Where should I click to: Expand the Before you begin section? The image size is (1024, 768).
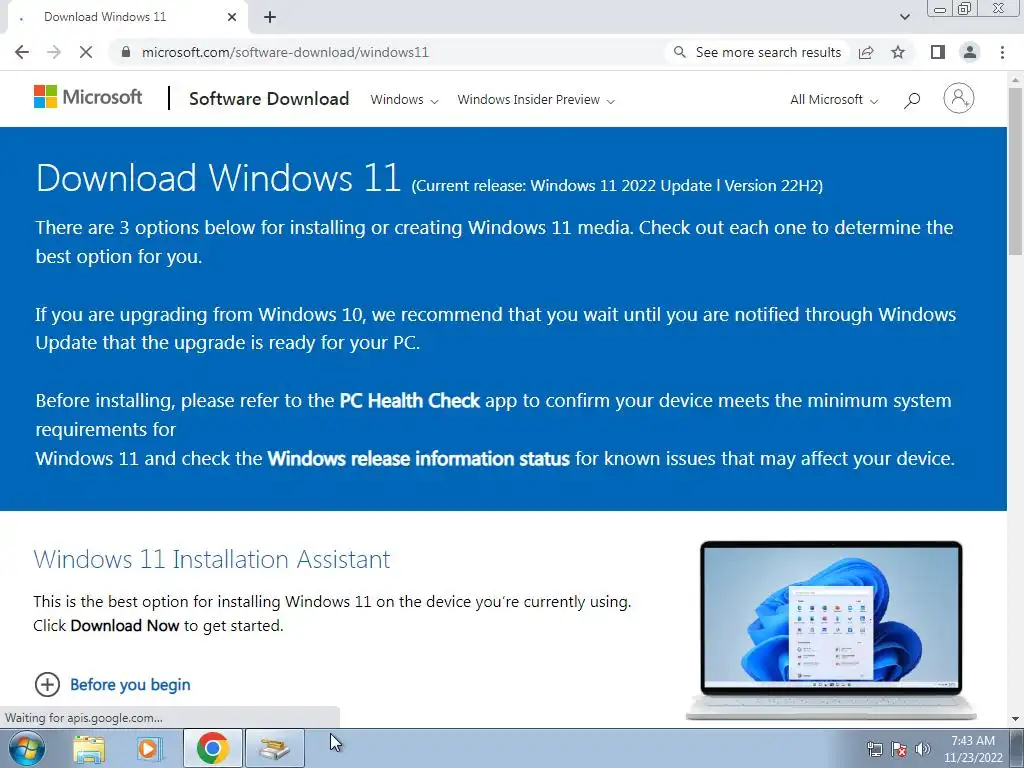click(47, 684)
